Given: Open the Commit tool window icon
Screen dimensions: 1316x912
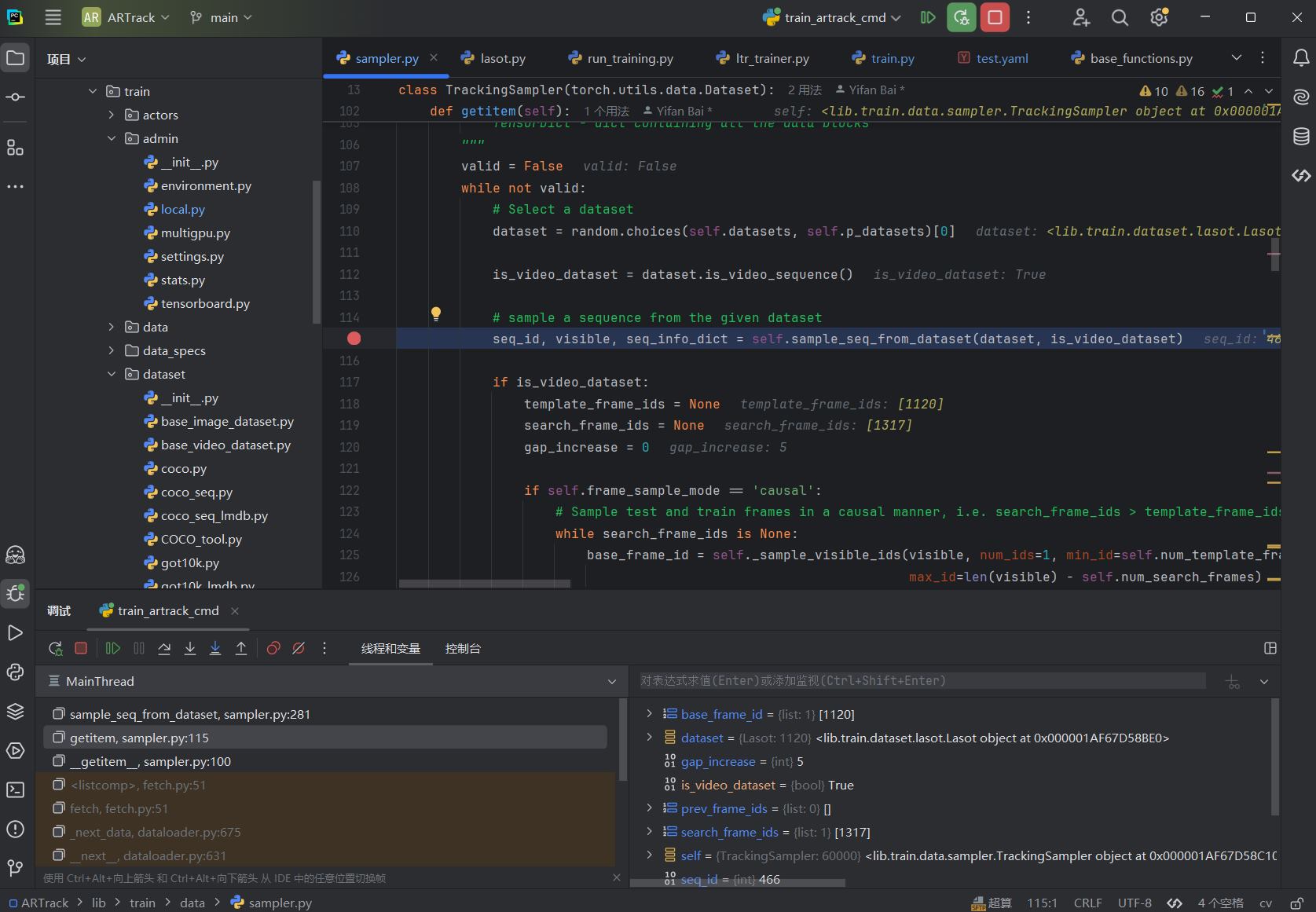Looking at the screenshot, I should (15, 97).
